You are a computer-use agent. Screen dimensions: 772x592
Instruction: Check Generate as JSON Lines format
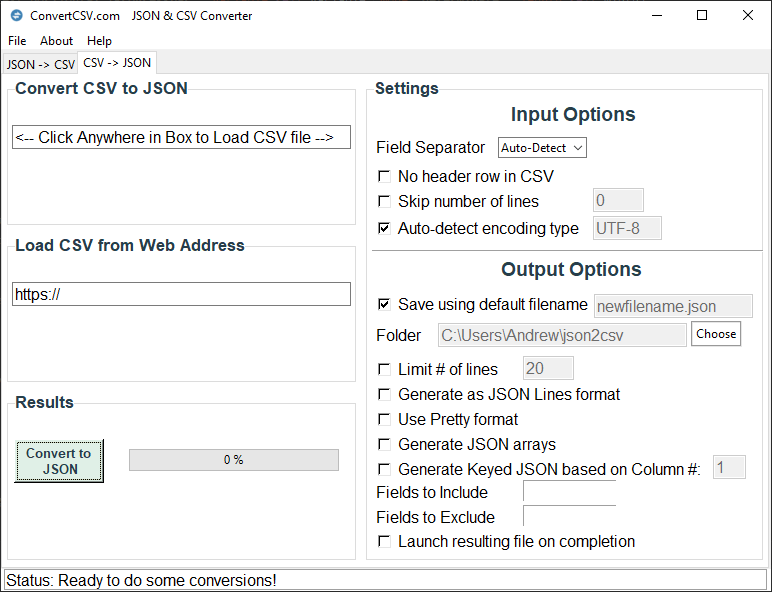384,394
